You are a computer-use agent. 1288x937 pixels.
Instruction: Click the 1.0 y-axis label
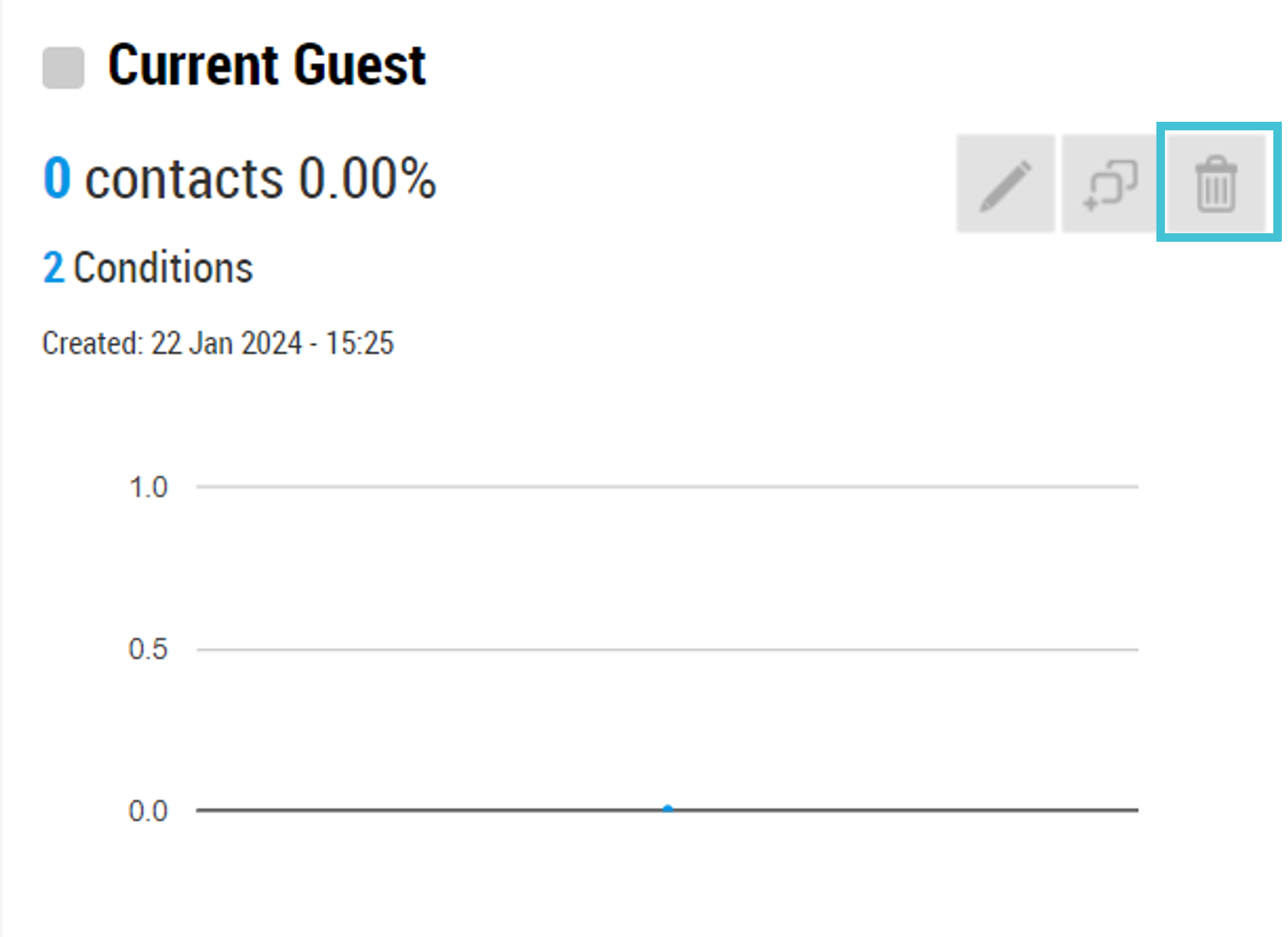tap(148, 488)
